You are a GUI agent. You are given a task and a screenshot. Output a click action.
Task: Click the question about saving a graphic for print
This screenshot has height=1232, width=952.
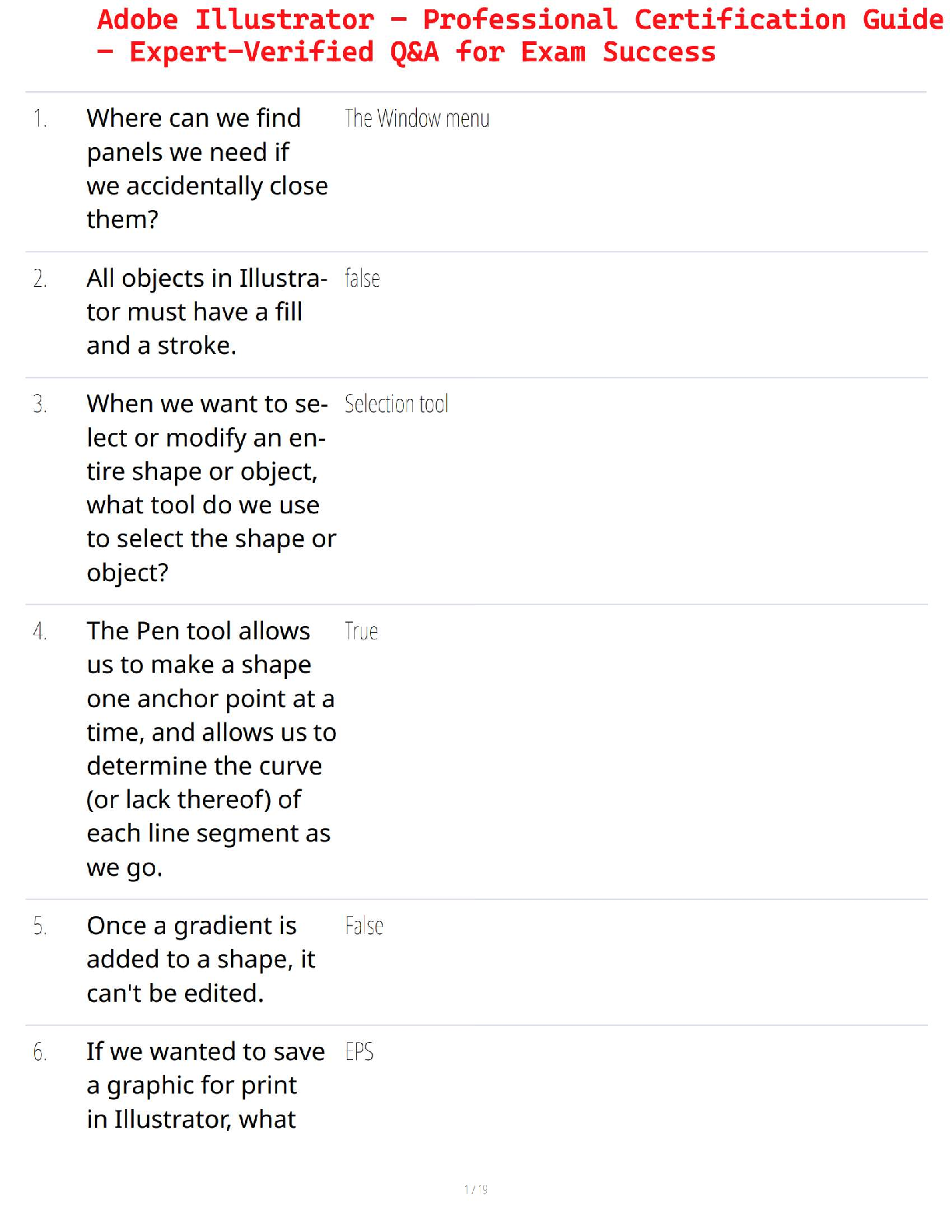click(205, 1085)
